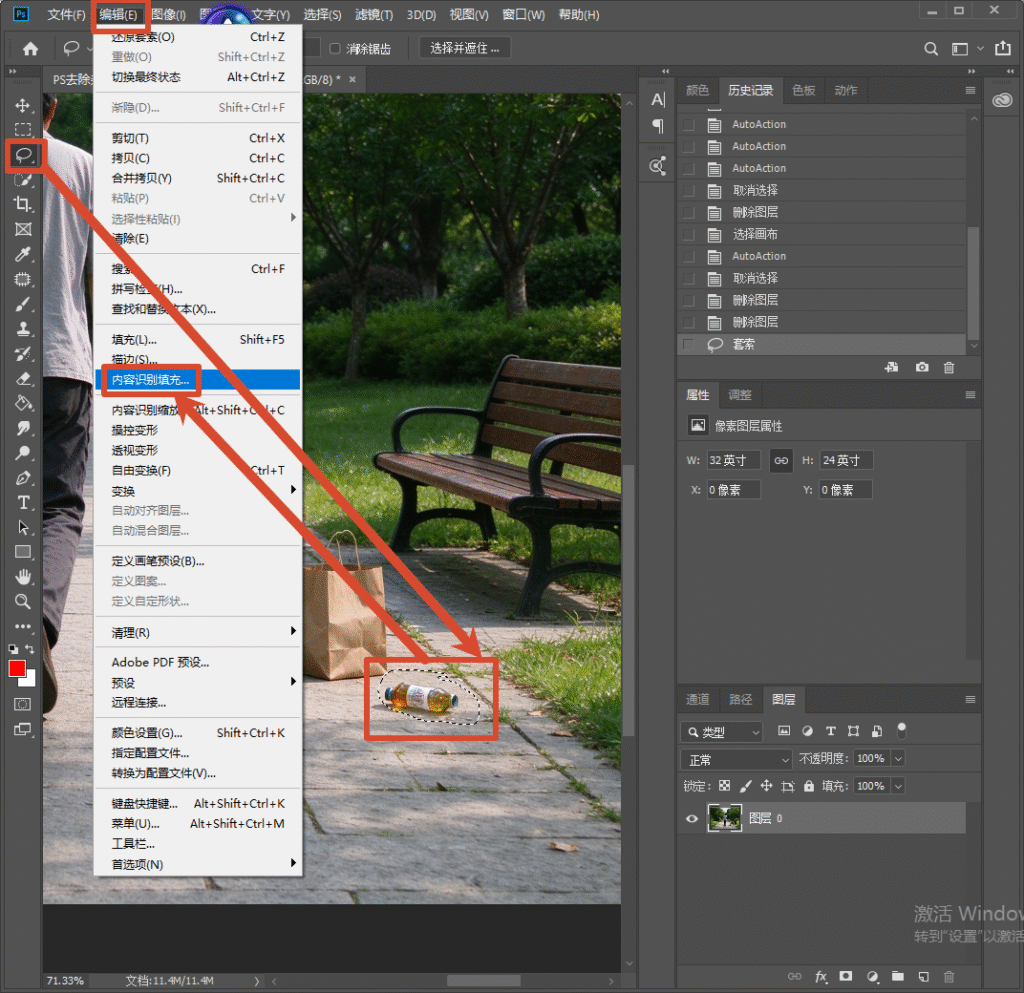Open blend mode dropdown 正常
This screenshot has height=993, width=1024.
click(x=736, y=759)
